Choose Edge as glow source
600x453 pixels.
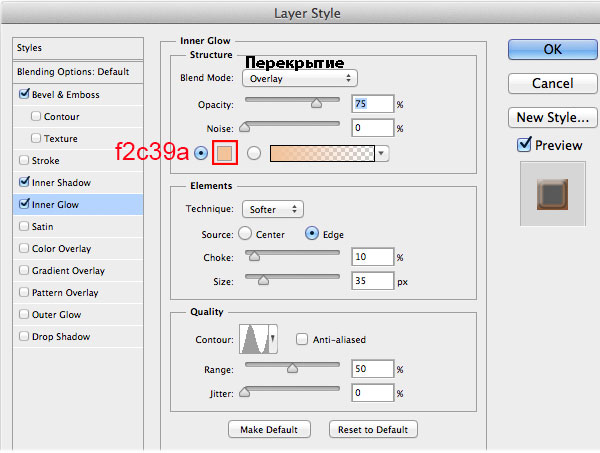[x=311, y=233]
